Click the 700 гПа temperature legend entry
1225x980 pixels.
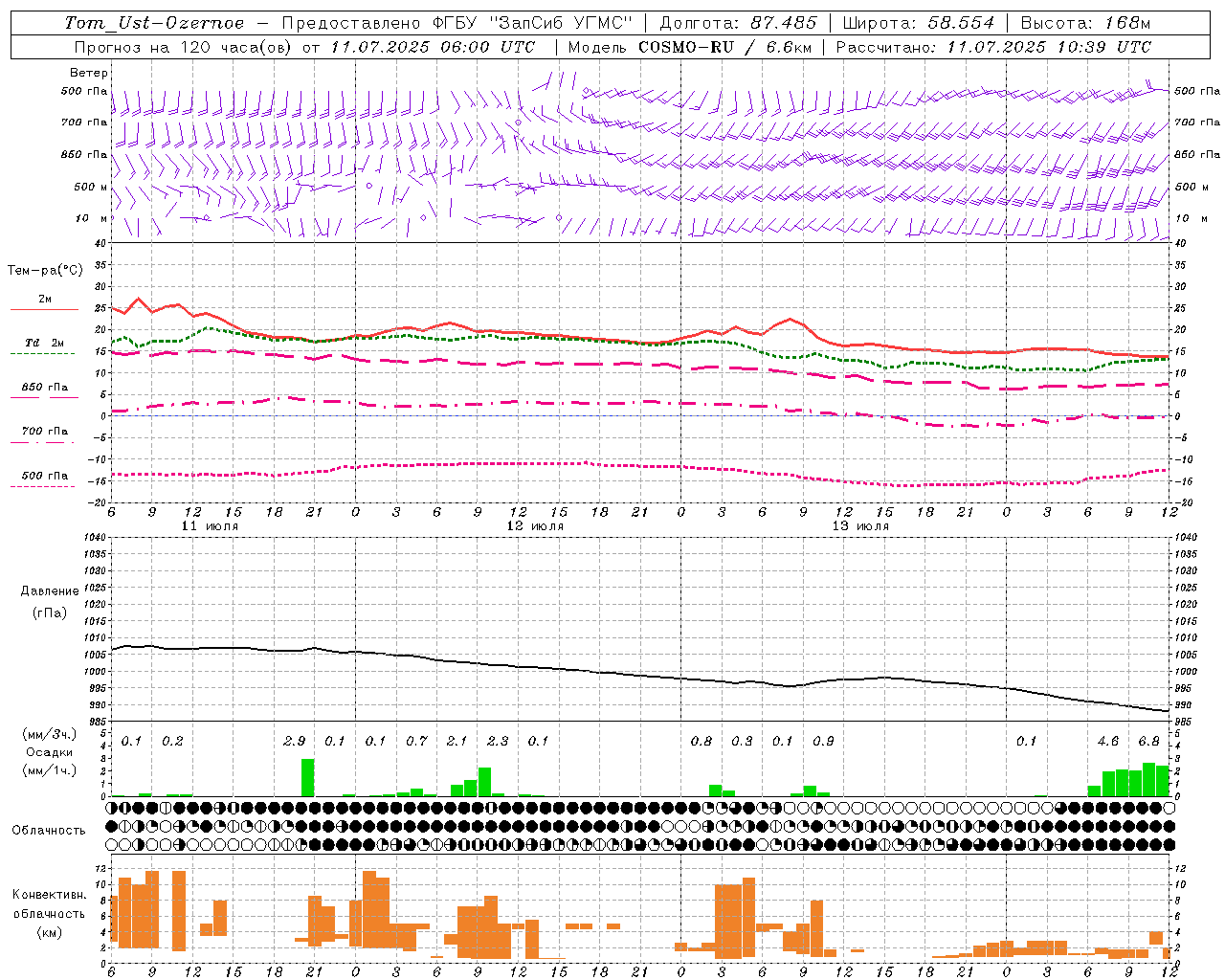coord(44,434)
